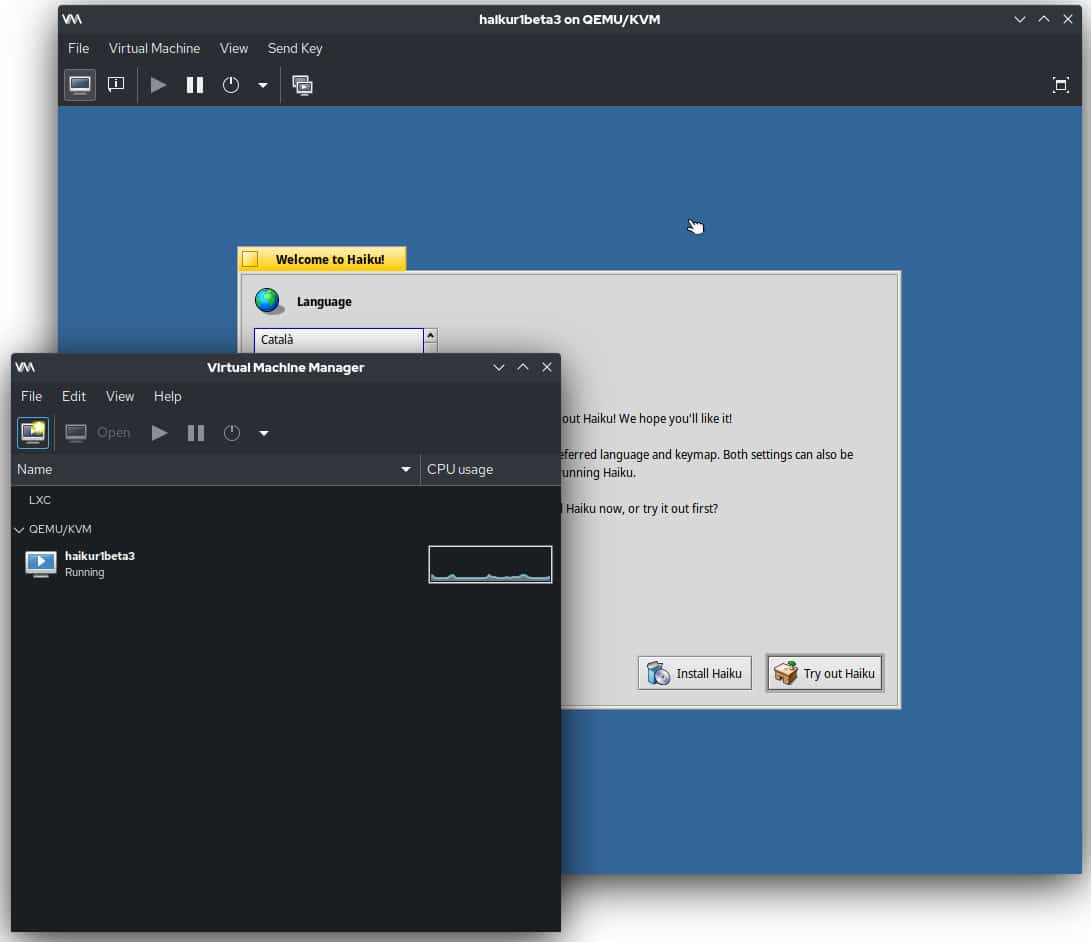1091x942 pixels.
Task: Click power icon in Virtual Machine Manager toolbar
Action: 232,433
